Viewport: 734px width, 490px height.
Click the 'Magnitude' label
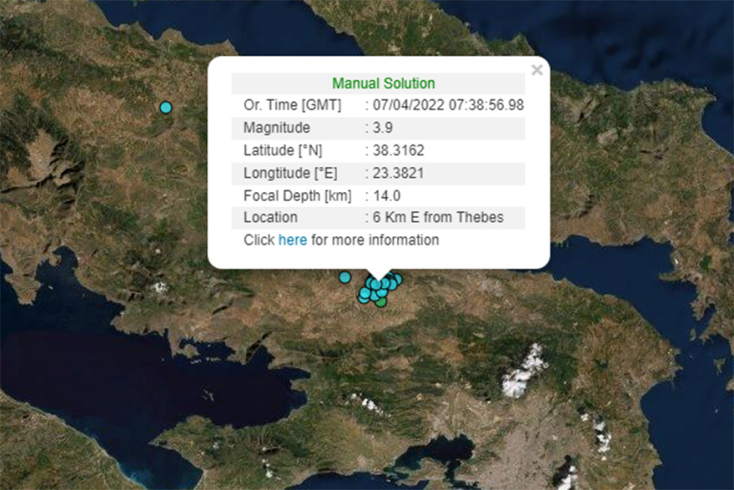[277, 128]
